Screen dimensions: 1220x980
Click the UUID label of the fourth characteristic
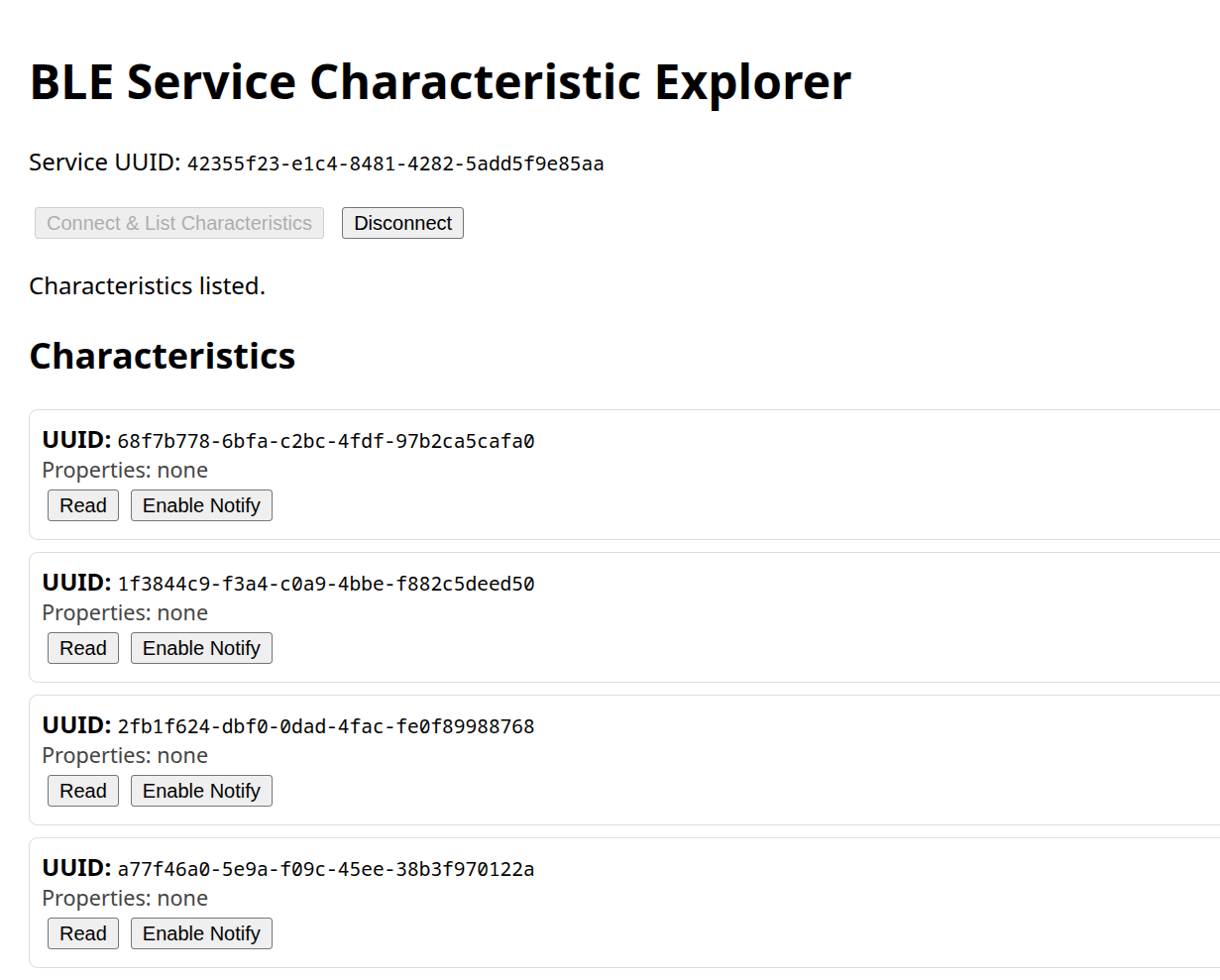coord(74,868)
